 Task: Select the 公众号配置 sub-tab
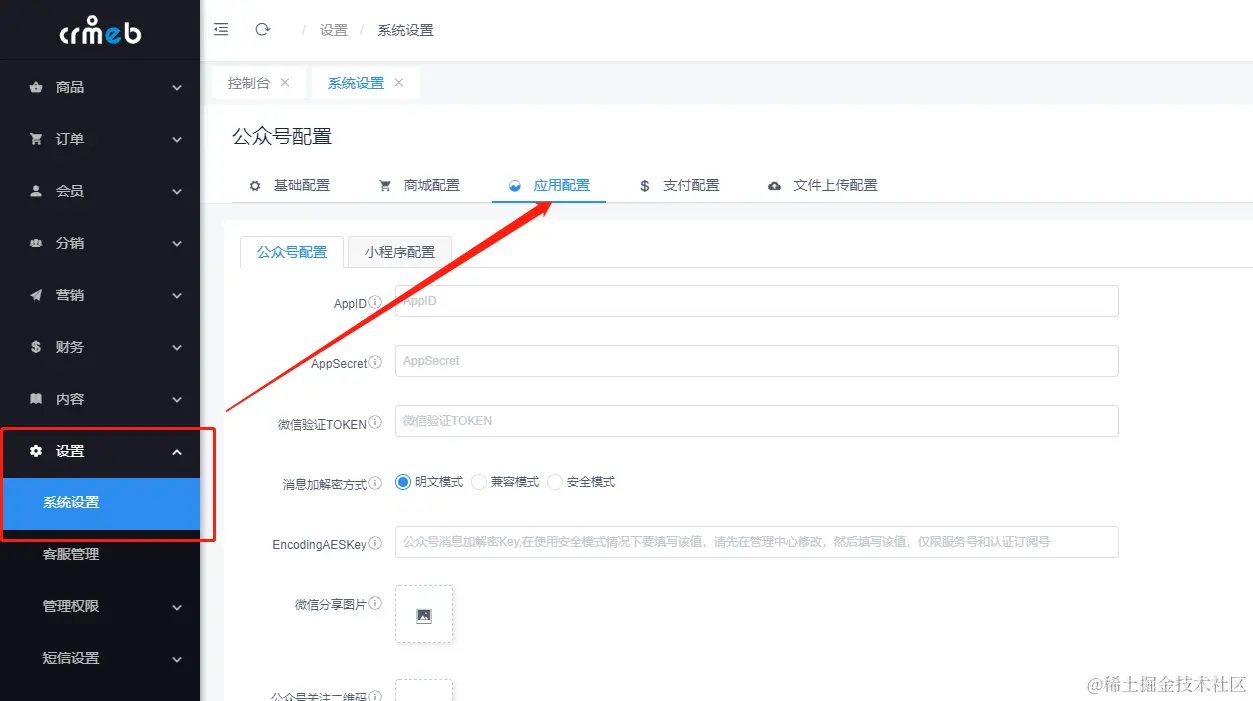click(x=292, y=252)
